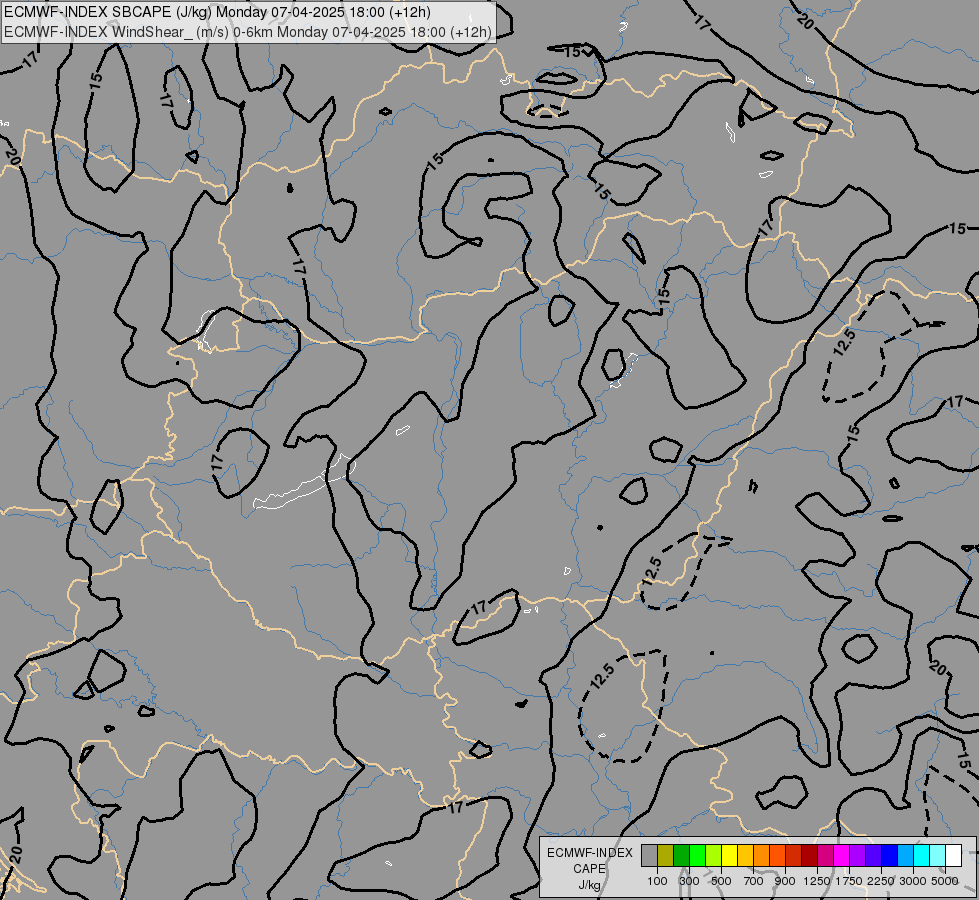Select the ECMWF-INDEX CAPE J/kg legend title

click(589, 869)
